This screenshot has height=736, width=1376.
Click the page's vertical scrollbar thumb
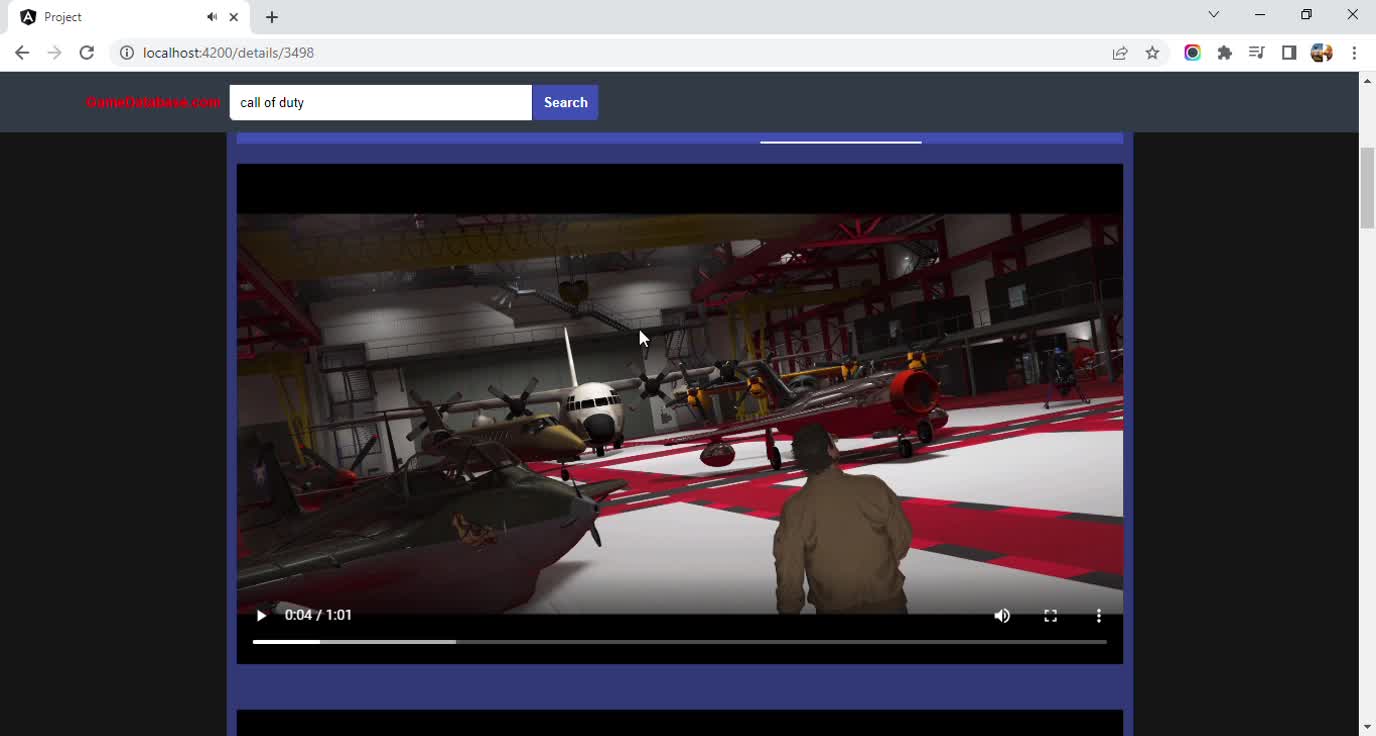click(x=1367, y=188)
